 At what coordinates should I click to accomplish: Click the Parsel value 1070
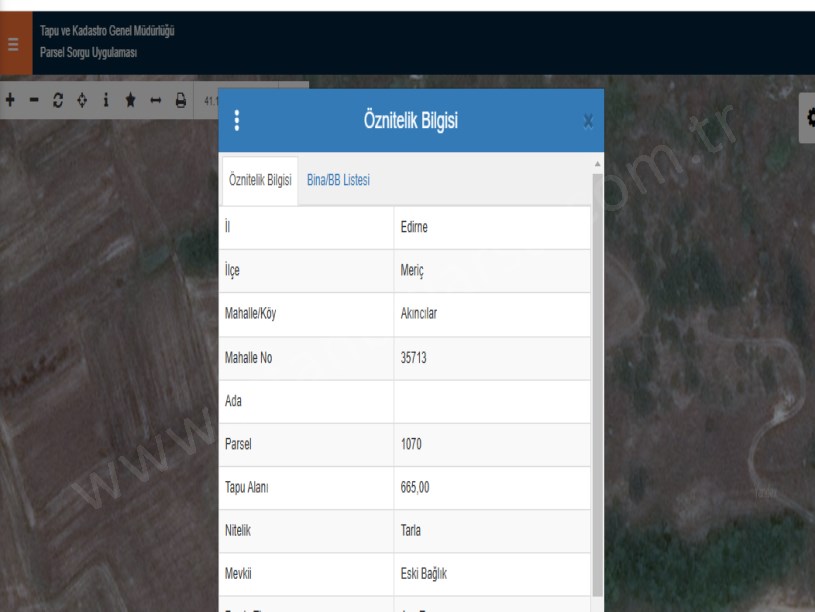pyautogui.click(x=413, y=445)
